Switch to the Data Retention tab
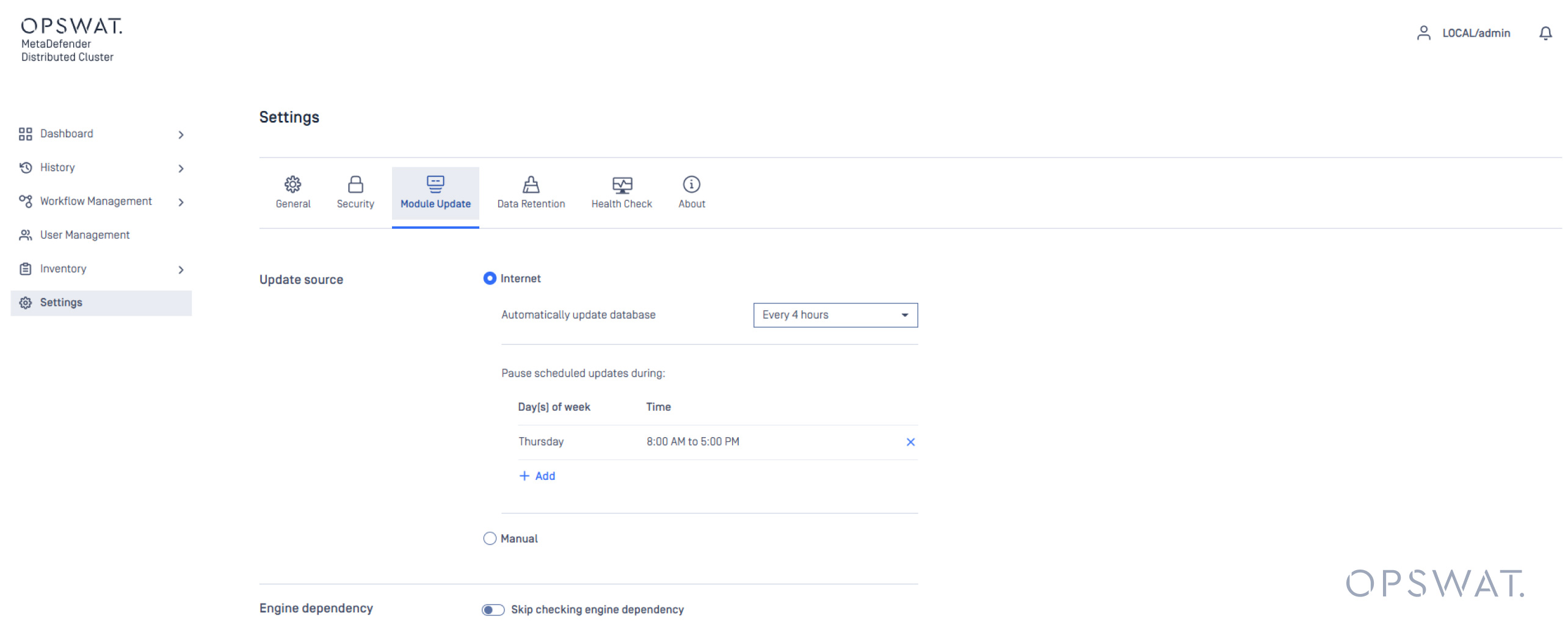Screen dimensions: 1568x641 tap(531, 192)
